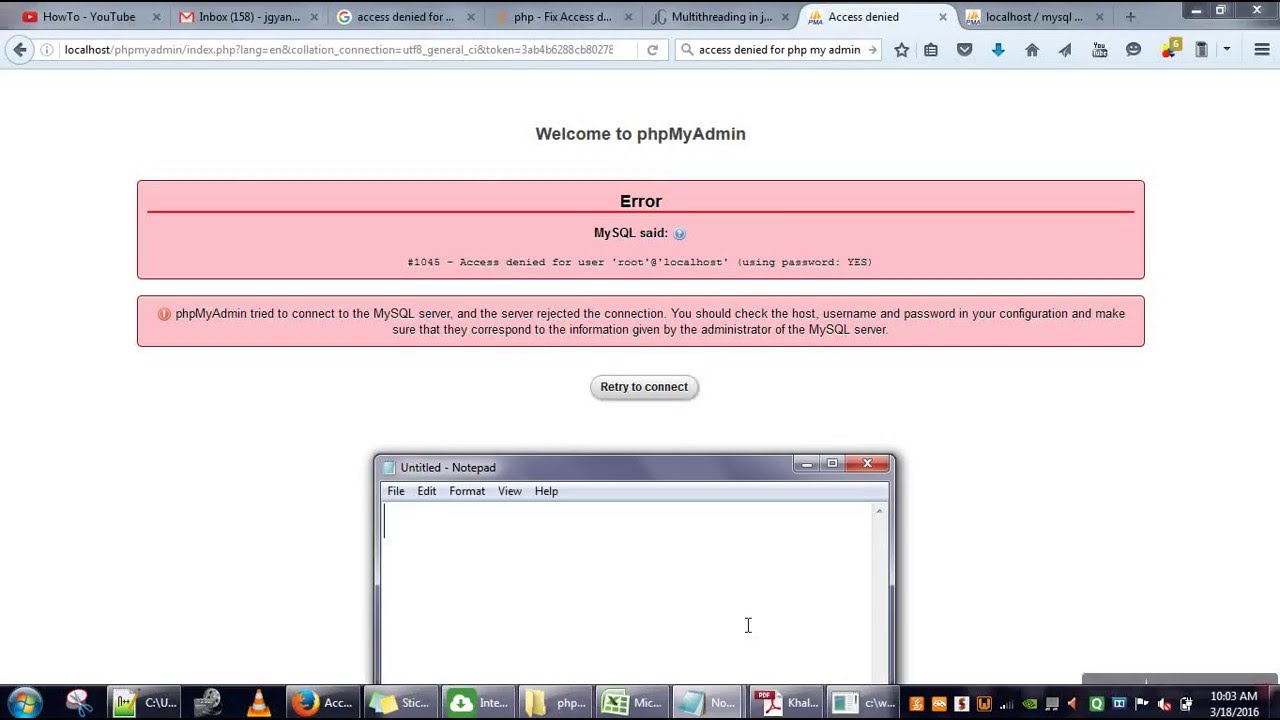
Task: Click the '#1045 - Access denied' error message text
Action: coord(640,262)
